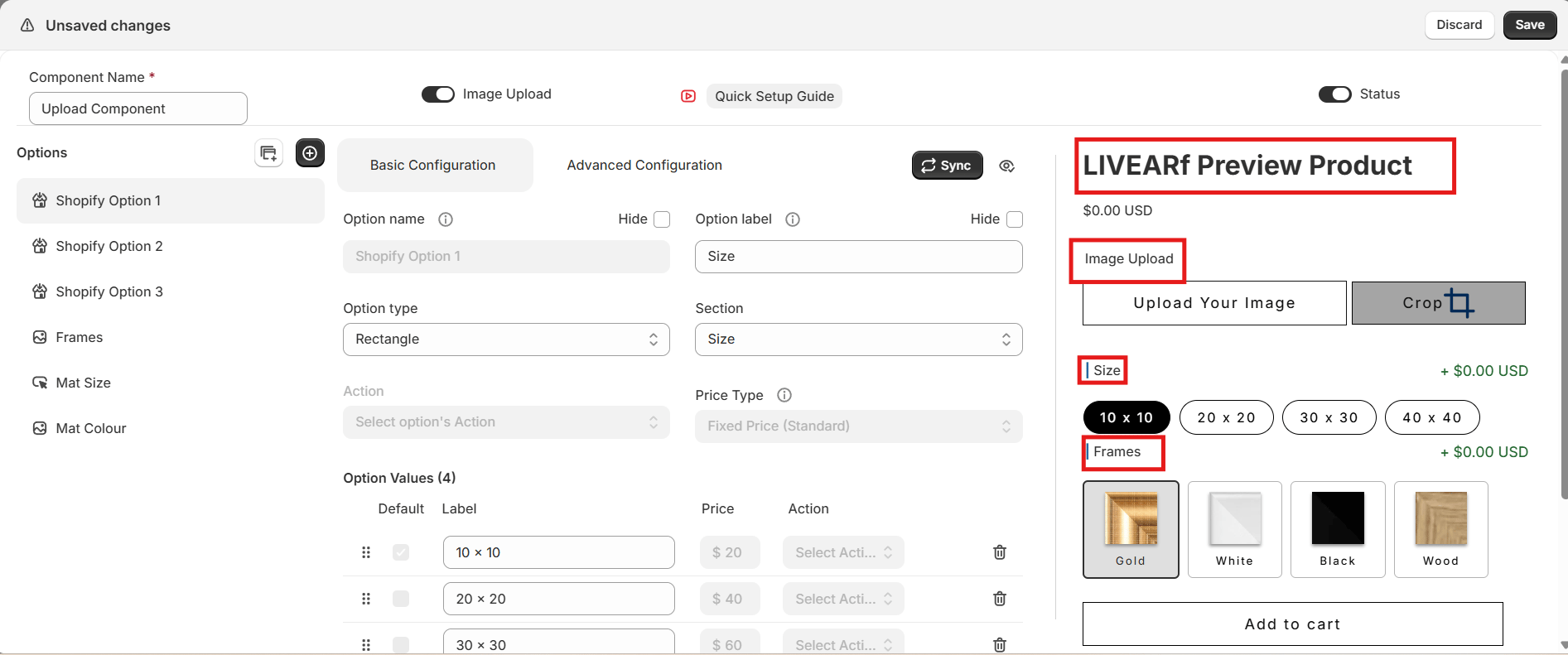Click the Shopify Option 3 icon in sidebar

coord(40,291)
